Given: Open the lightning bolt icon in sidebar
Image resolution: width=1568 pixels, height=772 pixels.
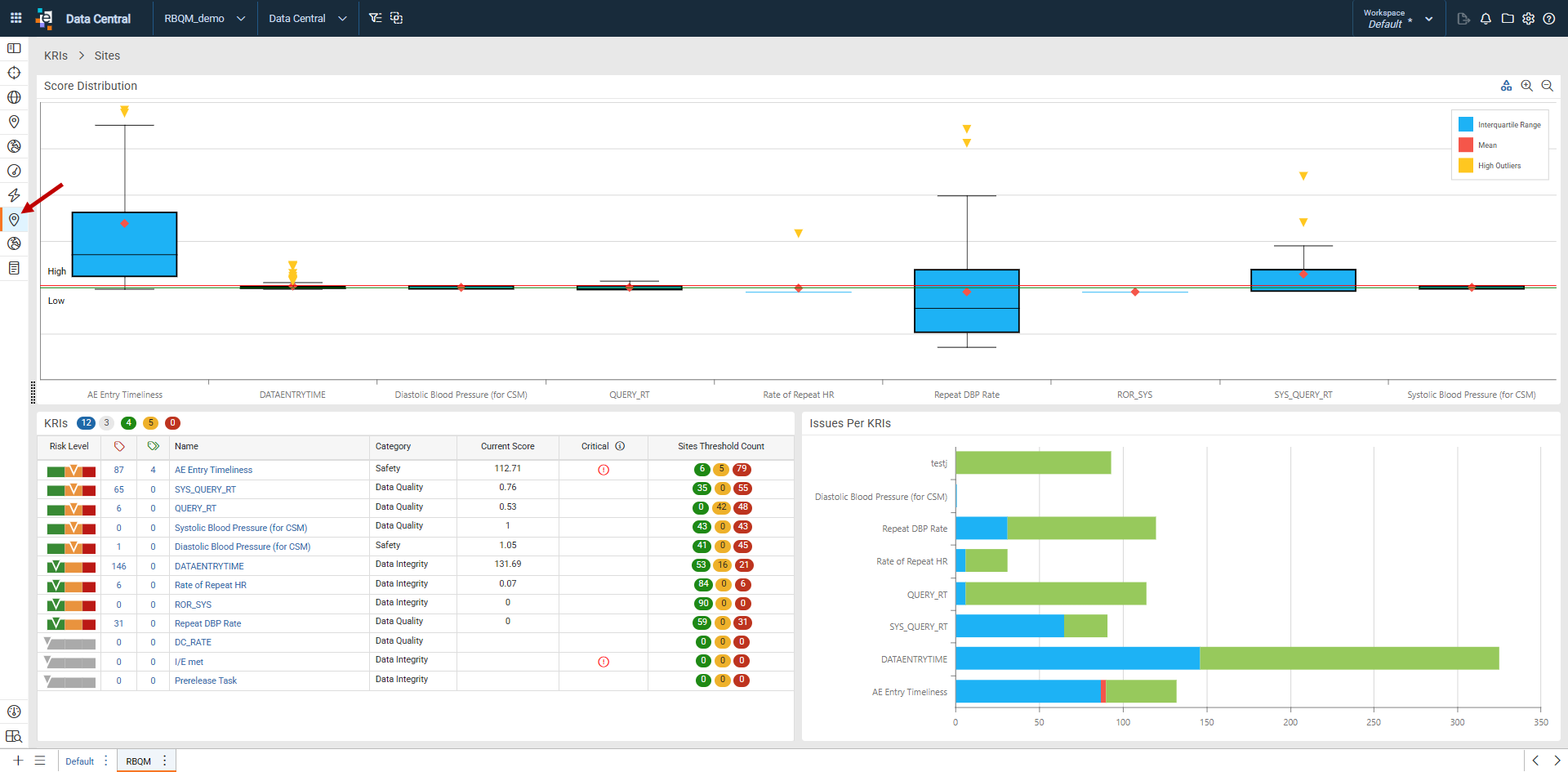Looking at the screenshot, I should tap(14, 195).
